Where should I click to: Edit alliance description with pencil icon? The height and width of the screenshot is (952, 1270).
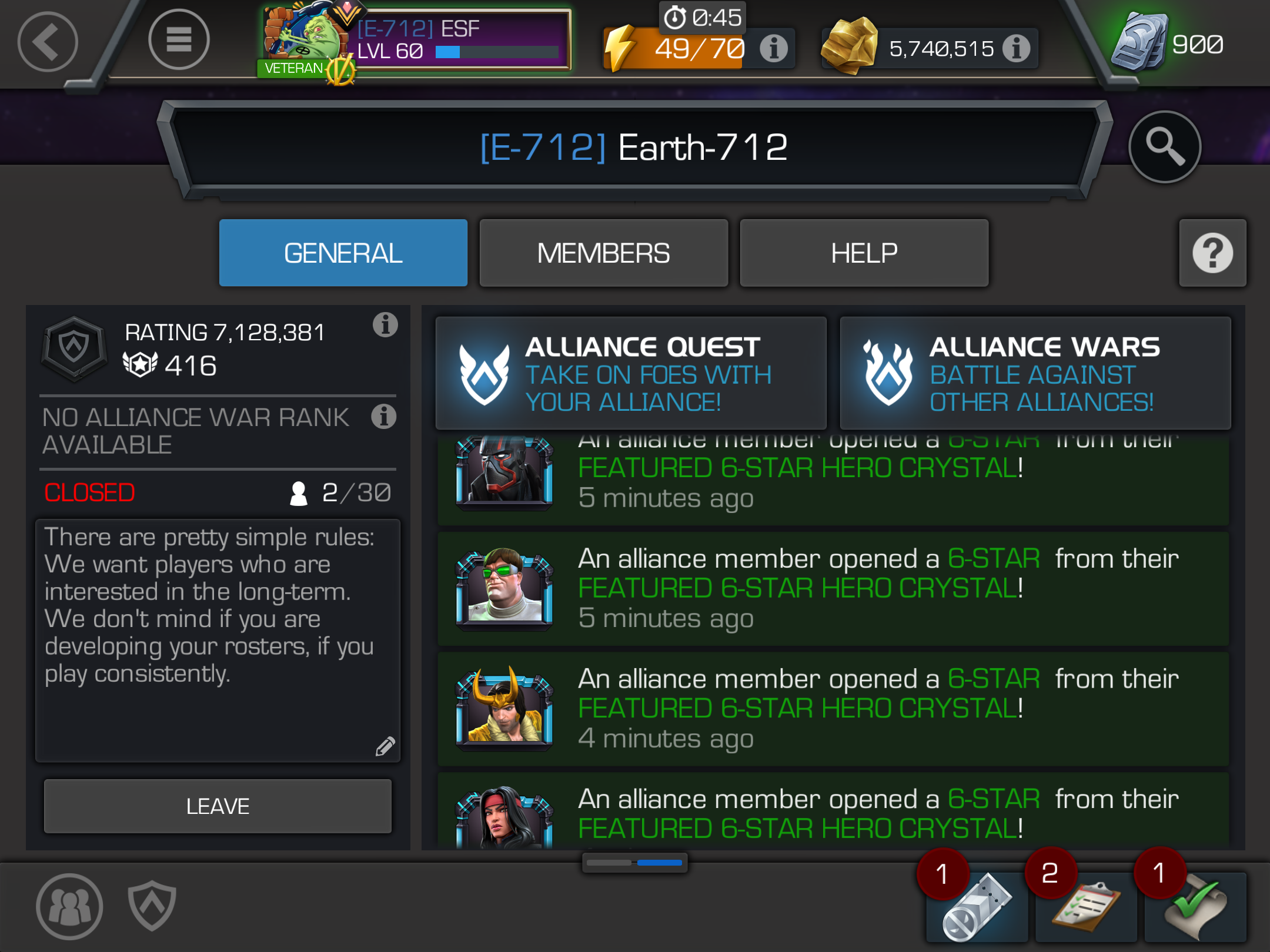tap(385, 746)
